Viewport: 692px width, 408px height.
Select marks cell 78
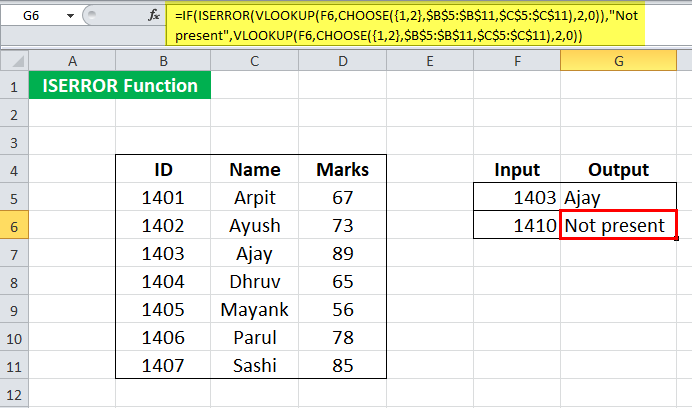point(342,337)
